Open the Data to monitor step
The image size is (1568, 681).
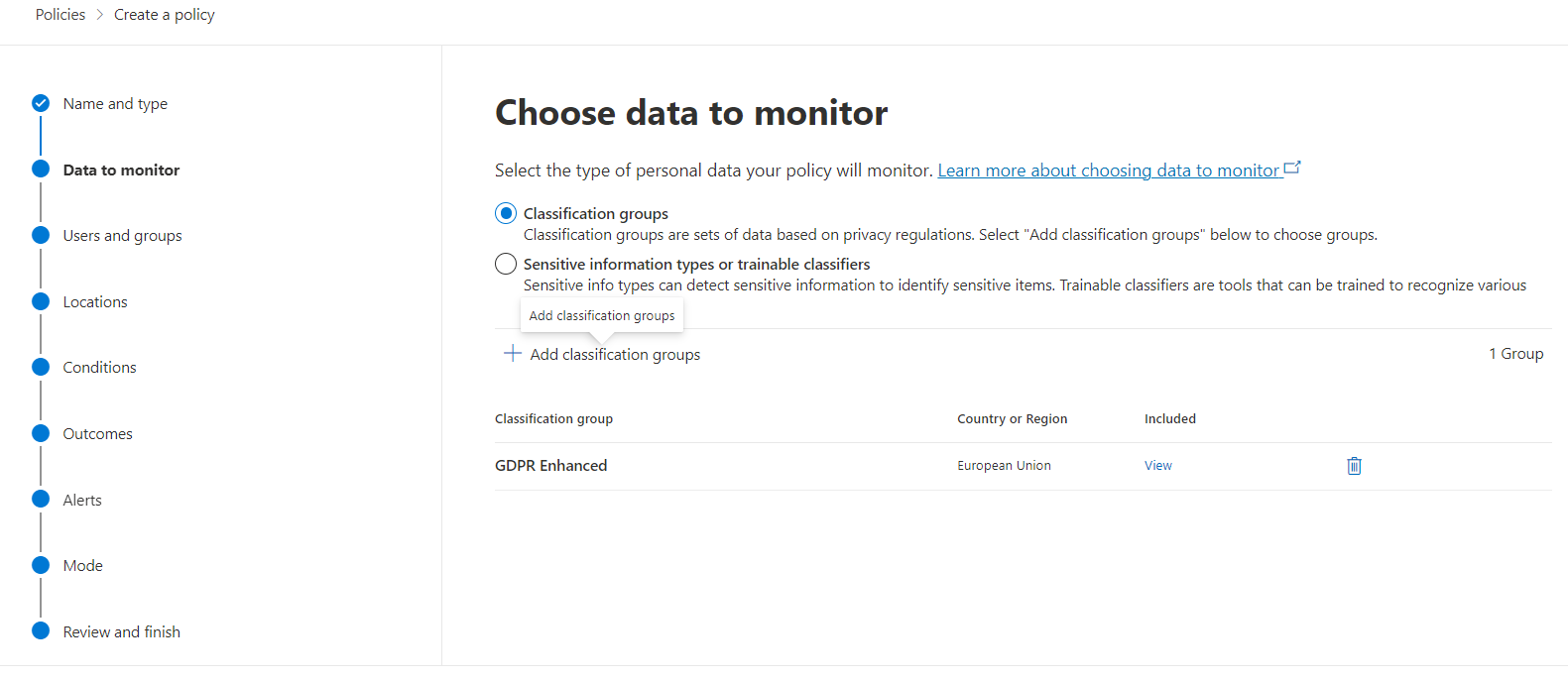click(x=121, y=170)
